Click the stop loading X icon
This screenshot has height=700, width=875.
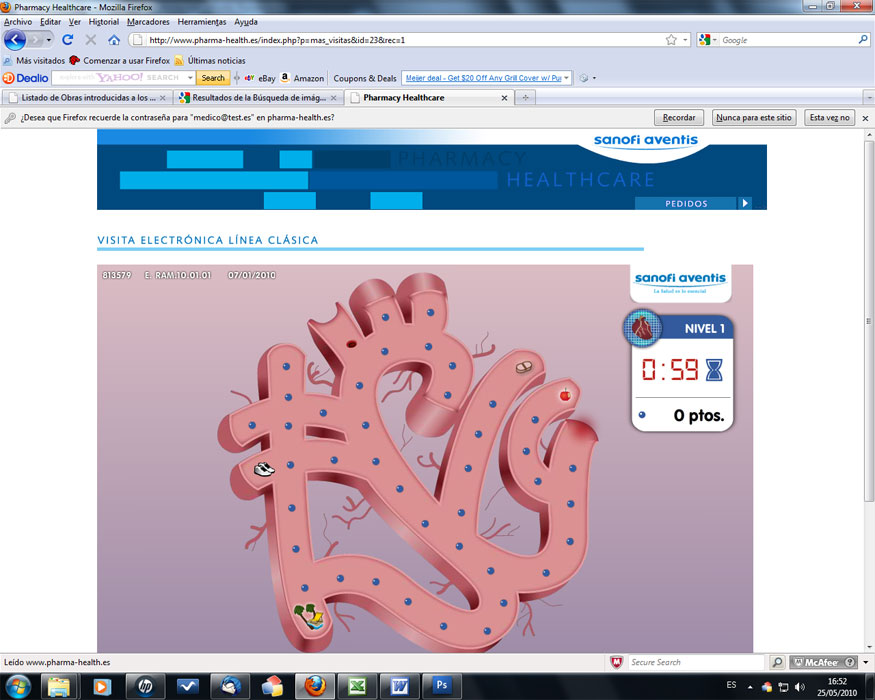point(91,40)
